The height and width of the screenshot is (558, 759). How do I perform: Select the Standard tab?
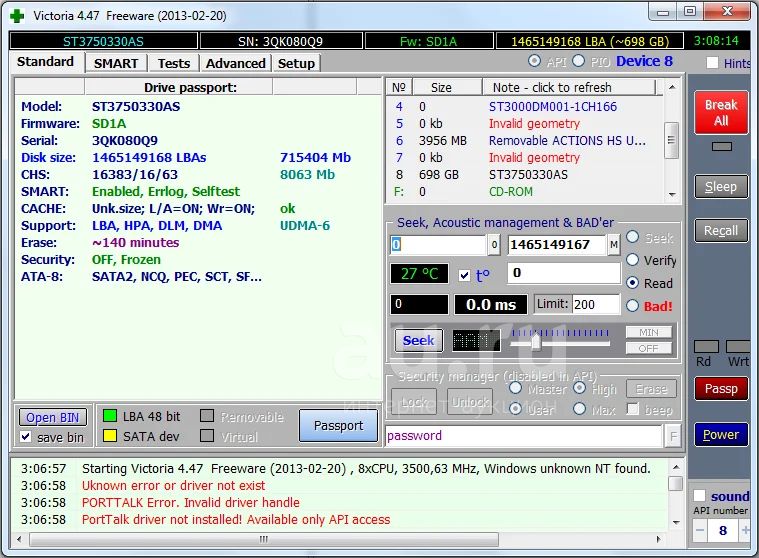46,62
